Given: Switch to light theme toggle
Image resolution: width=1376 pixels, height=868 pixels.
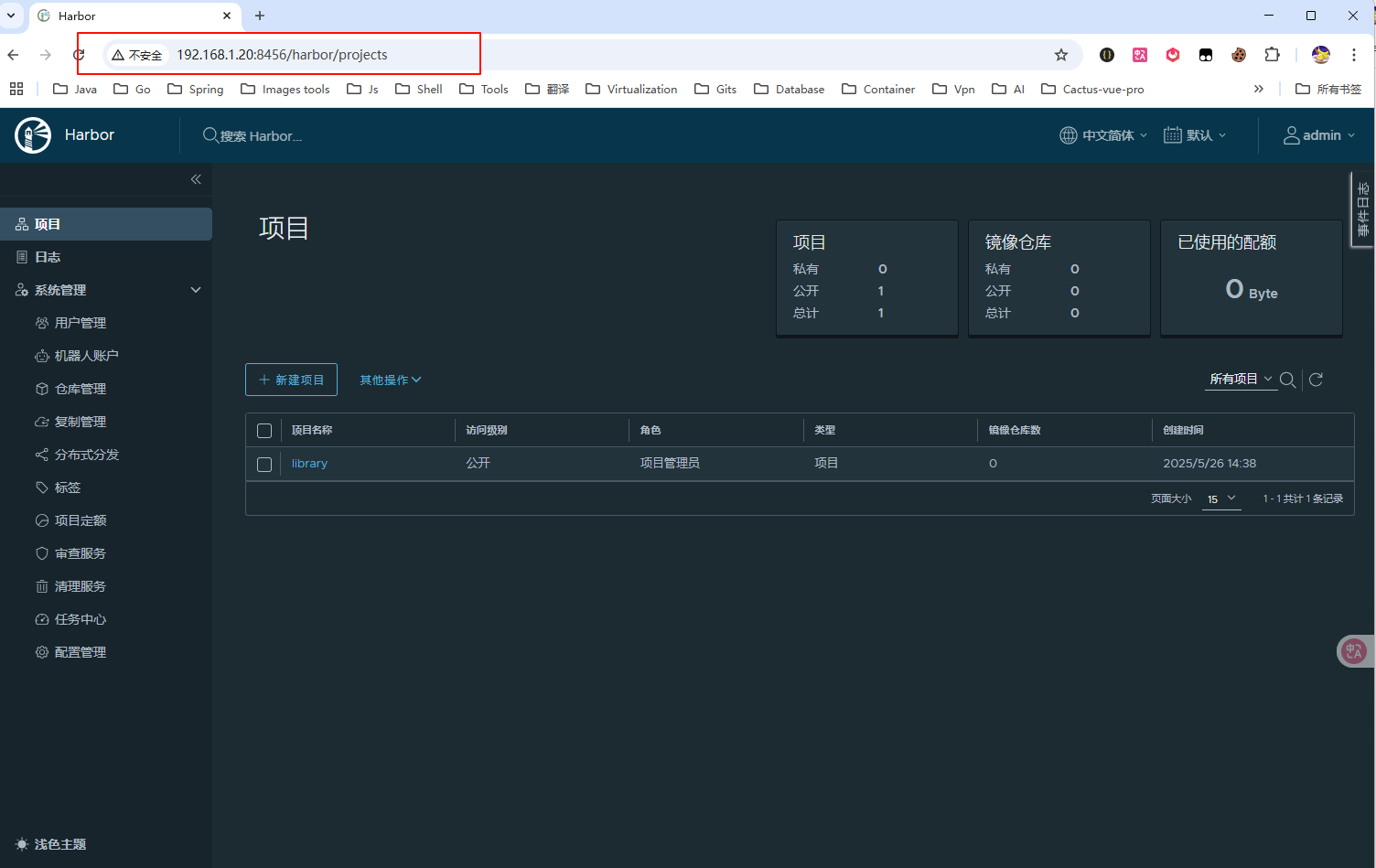Looking at the screenshot, I should pyautogui.click(x=51, y=844).
